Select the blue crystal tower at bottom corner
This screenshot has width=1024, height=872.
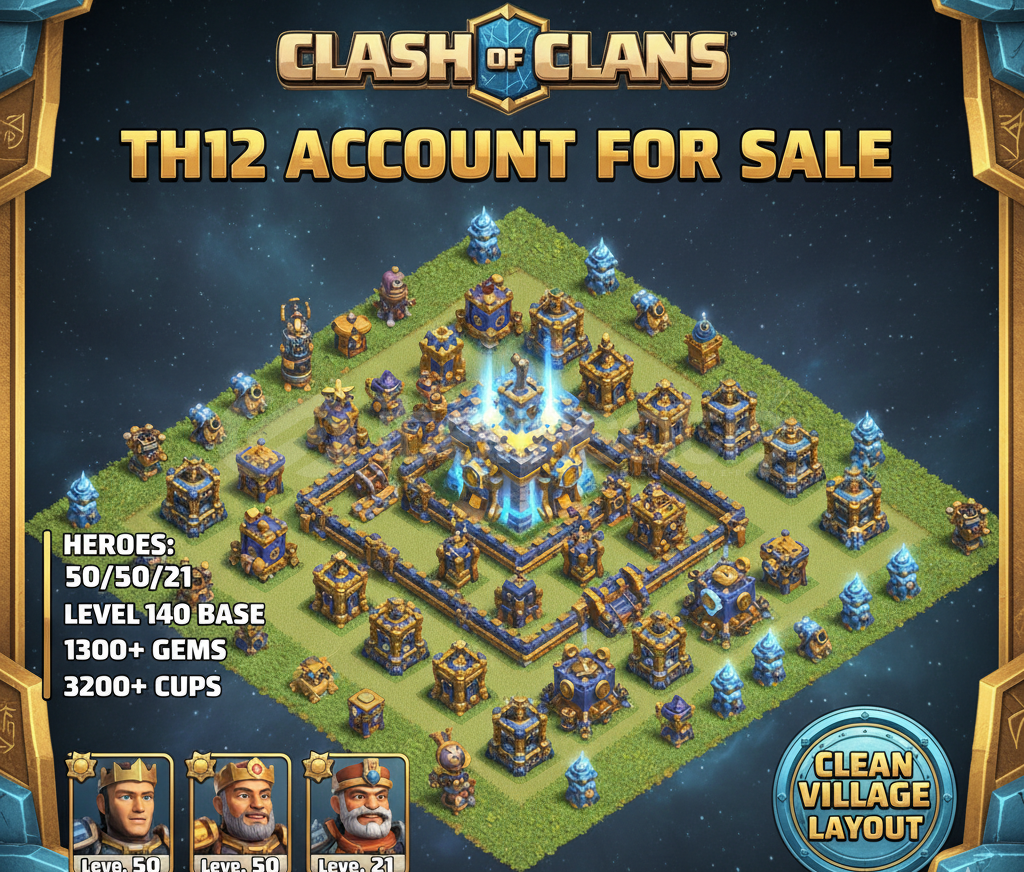(x=581, y=781)
